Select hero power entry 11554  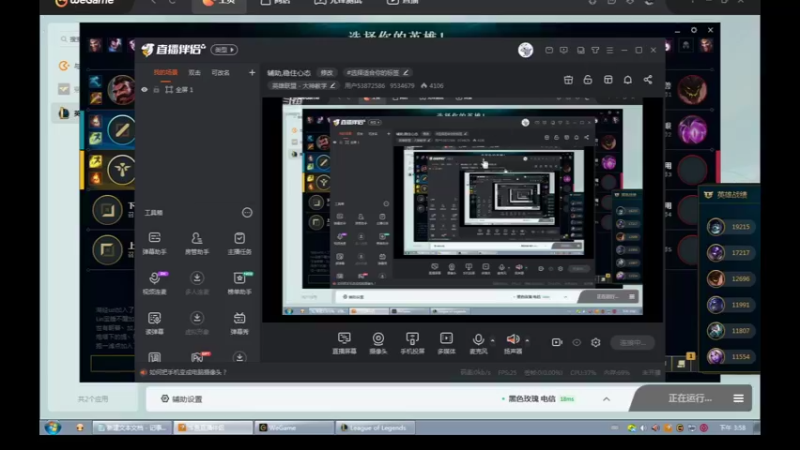click(x=729, y=357)
